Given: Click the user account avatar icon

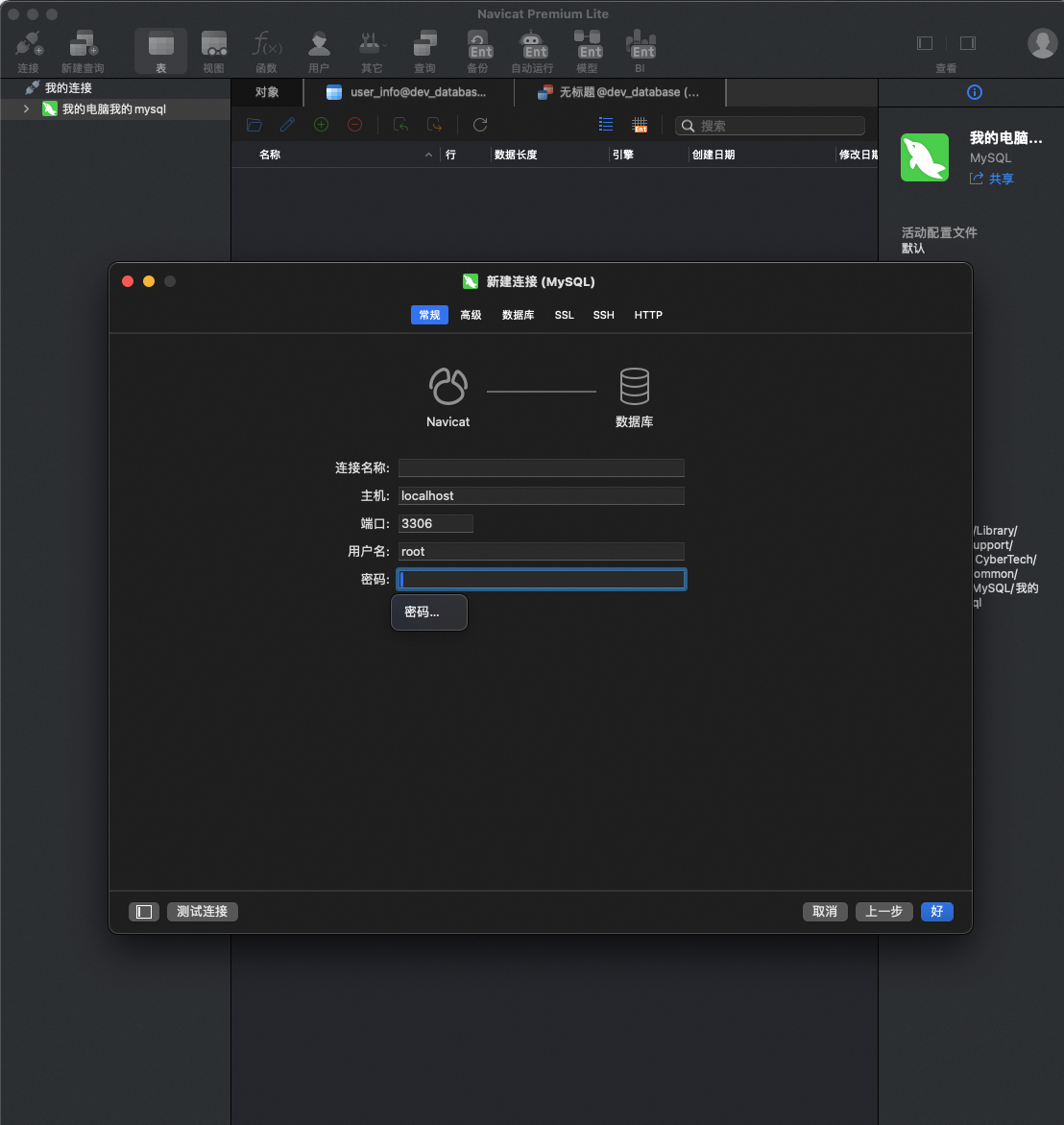Looking at the screenshot, I should coord(1042,43).
